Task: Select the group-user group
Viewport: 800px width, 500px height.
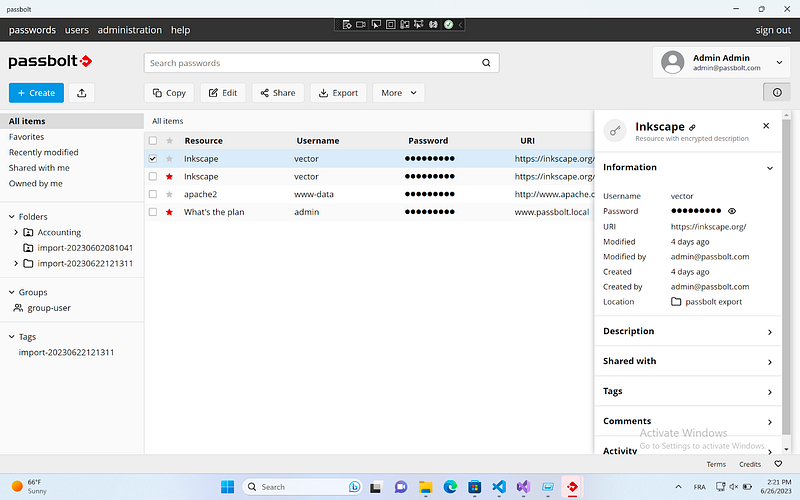Action: point(42,308)
